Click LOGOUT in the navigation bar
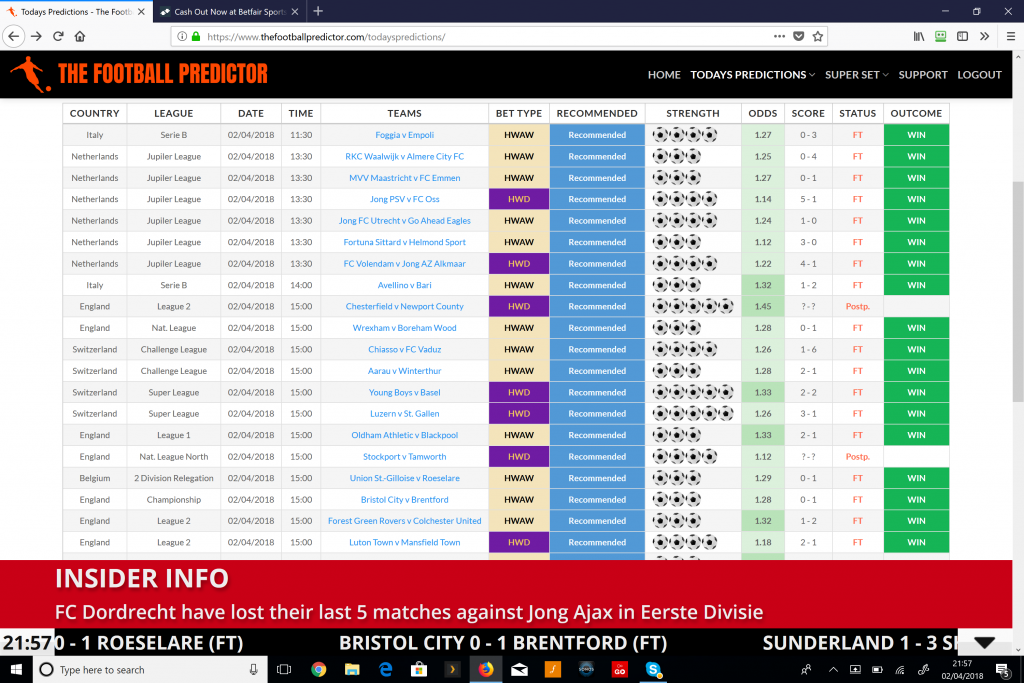 980,74
